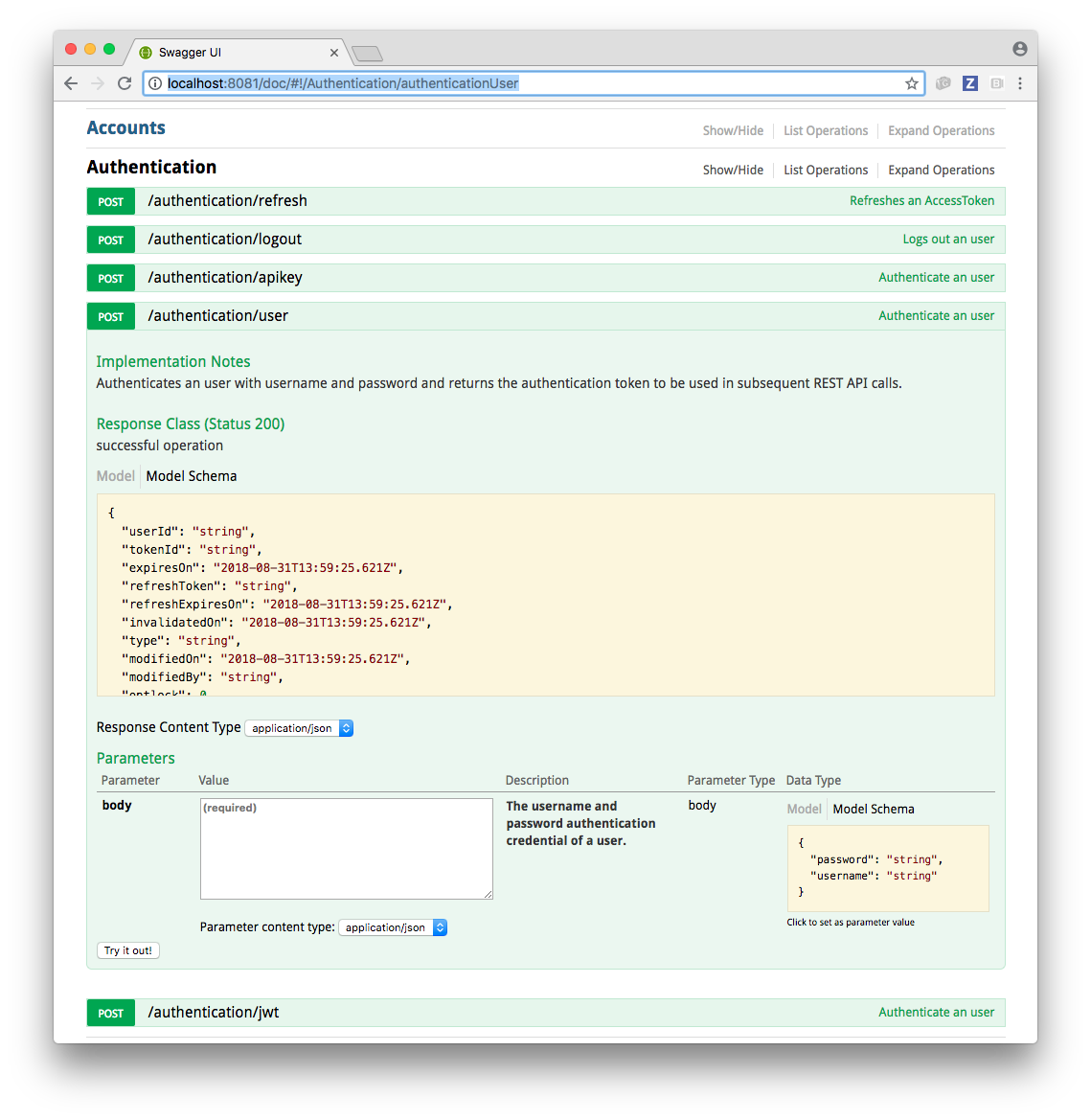This screenshot has height=1120, width=1091.
Task: Expand the /authentication/jwt endpoint
Action: coord(214,1013)
